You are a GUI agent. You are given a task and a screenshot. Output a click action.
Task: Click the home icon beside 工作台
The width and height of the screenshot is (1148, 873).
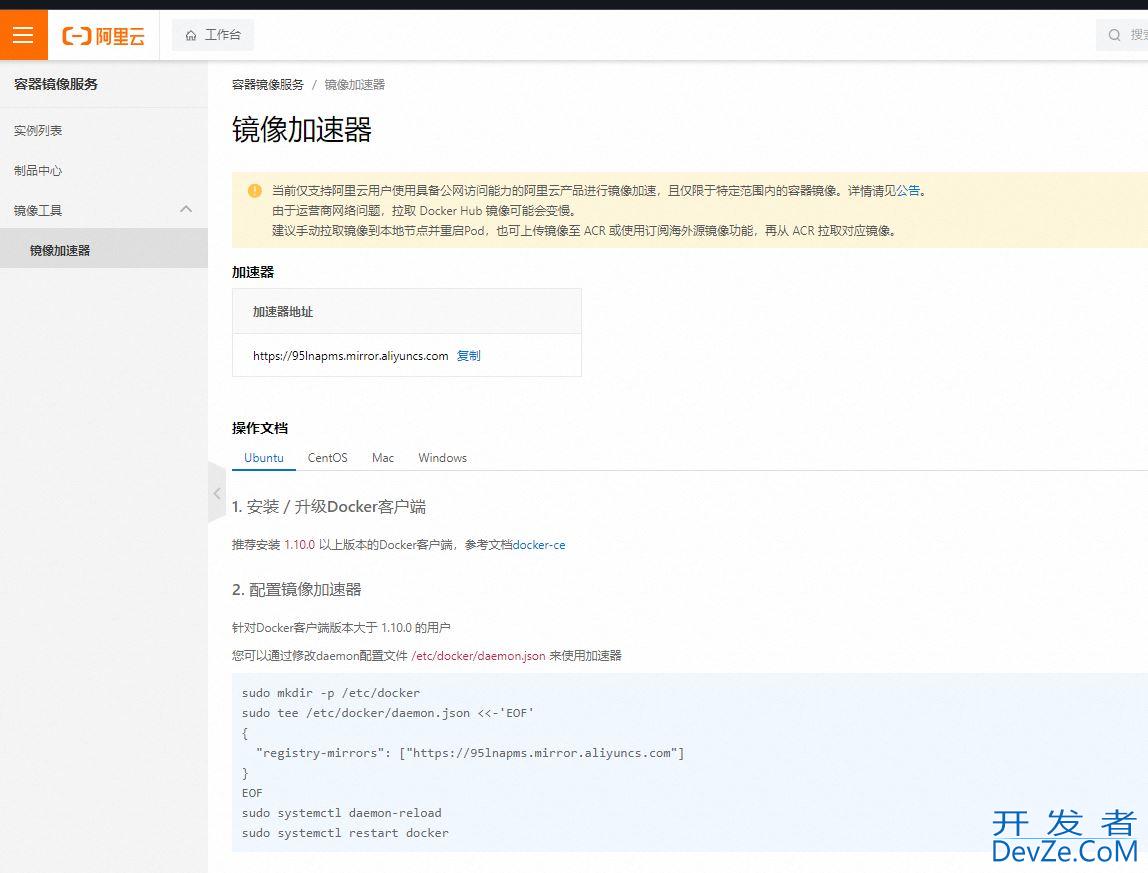191,35
